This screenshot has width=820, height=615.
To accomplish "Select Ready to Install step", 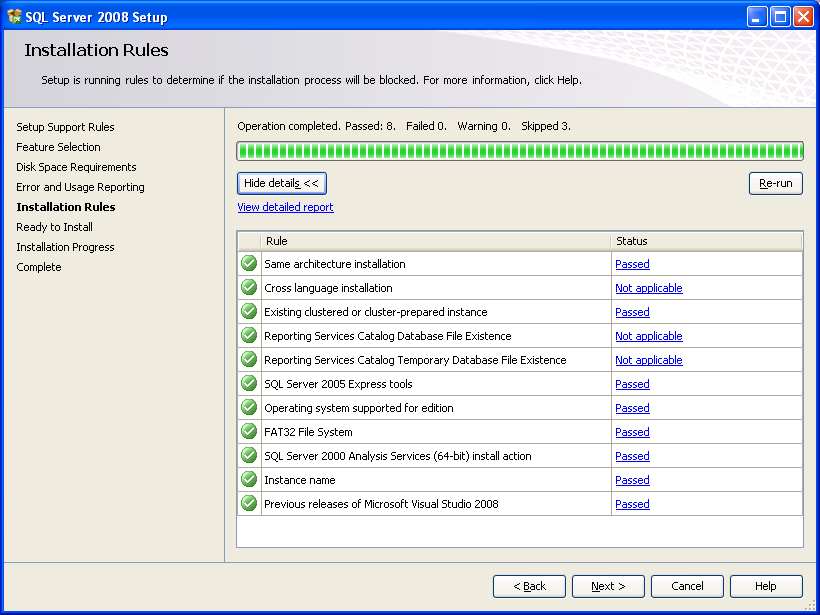I will pyautogui.click(x=54, y=227).
